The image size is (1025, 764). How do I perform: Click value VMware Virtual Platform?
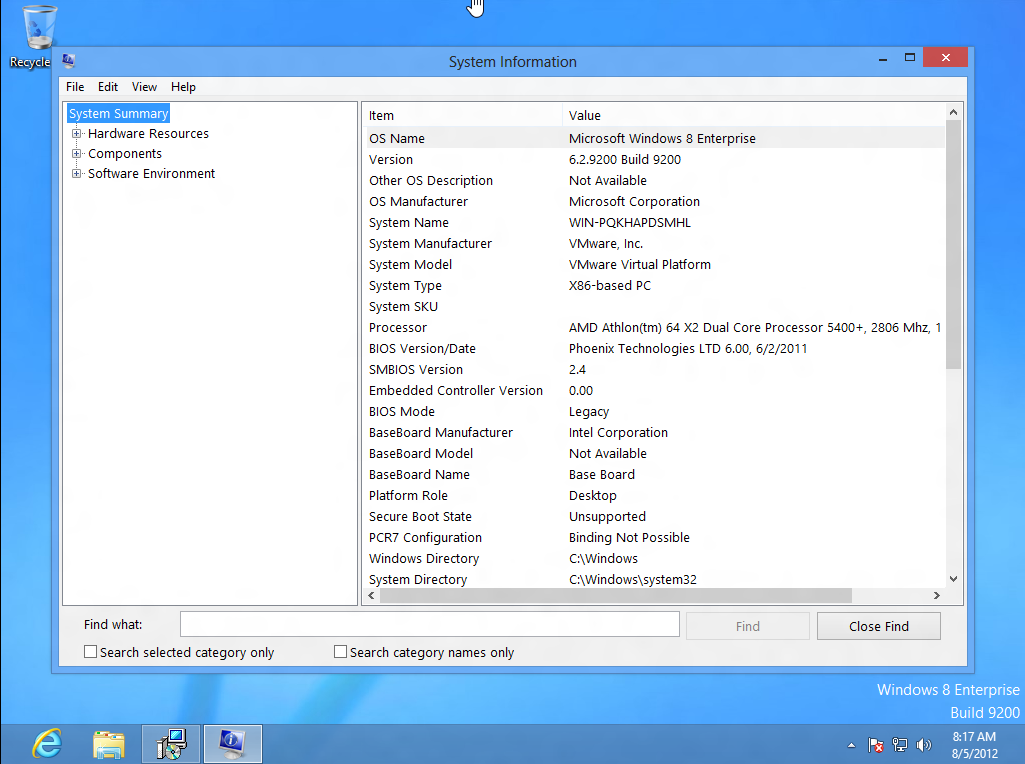click(x=639, y=264)
